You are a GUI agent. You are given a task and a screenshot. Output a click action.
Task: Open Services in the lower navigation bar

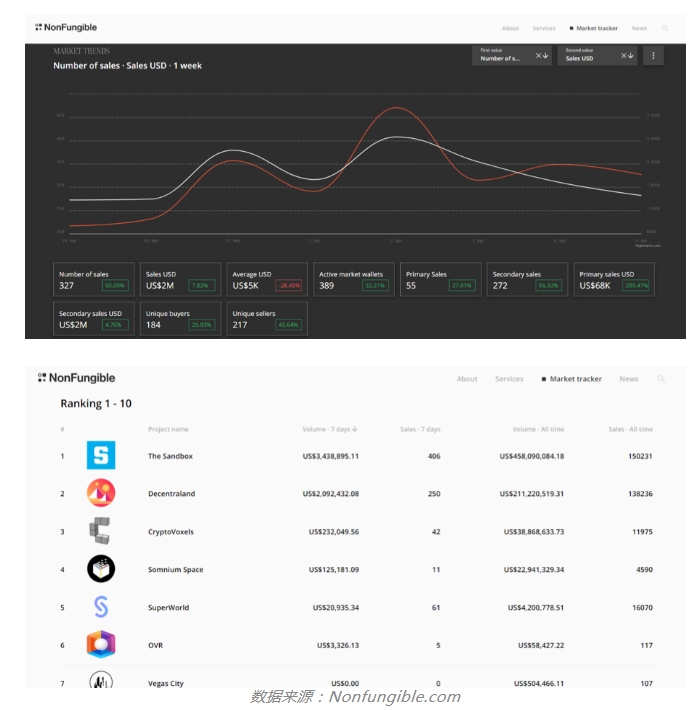509,379
